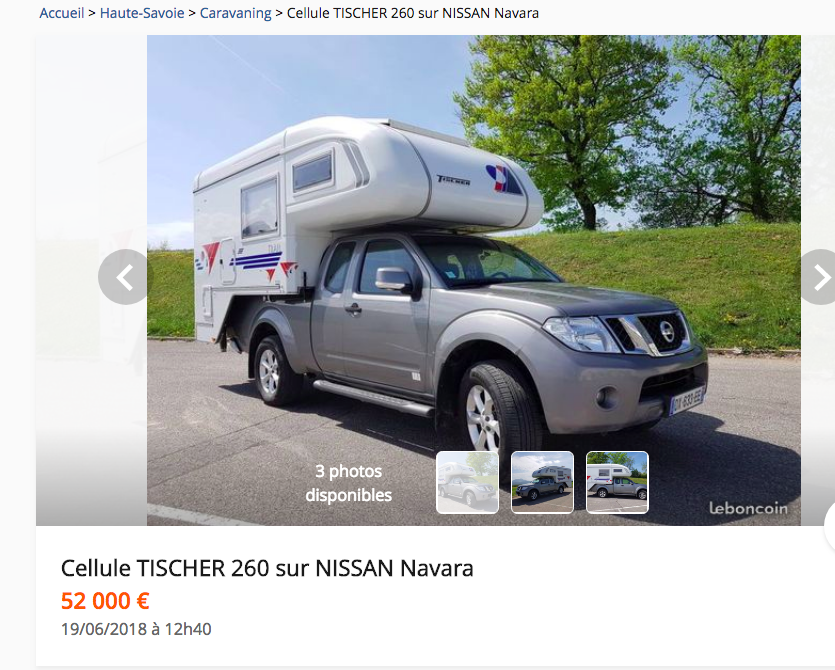Image resolution: width=835 pixels, height=670 pixels.
Task: Select the third side-view thumbnail
Action: [617, 483]
